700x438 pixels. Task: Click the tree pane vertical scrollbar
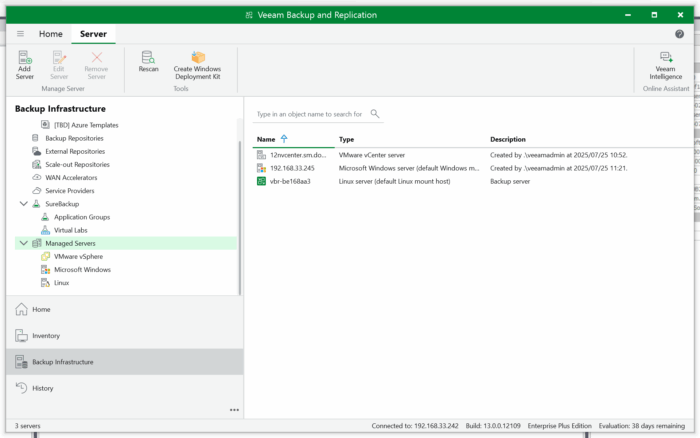point(240,217)
